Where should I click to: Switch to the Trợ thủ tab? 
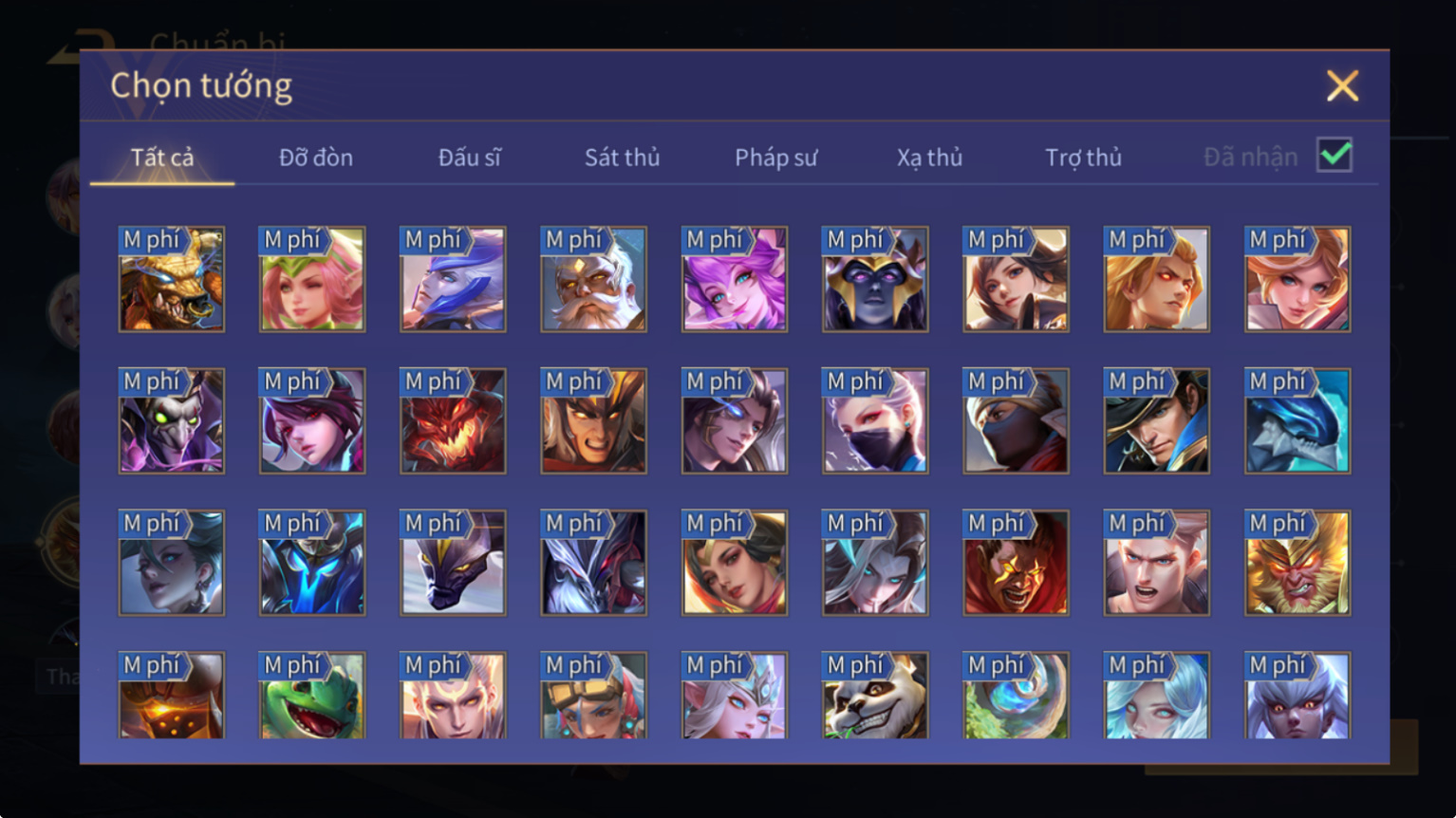click(1083, 158)
